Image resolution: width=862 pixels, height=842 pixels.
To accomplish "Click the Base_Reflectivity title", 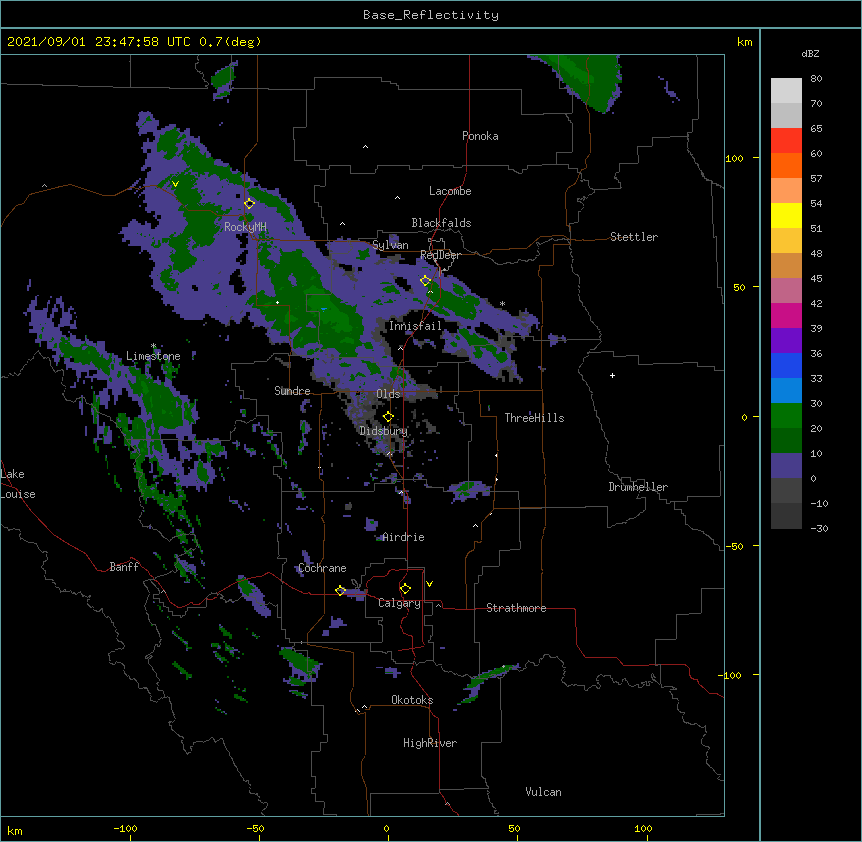I will (431, 15).
